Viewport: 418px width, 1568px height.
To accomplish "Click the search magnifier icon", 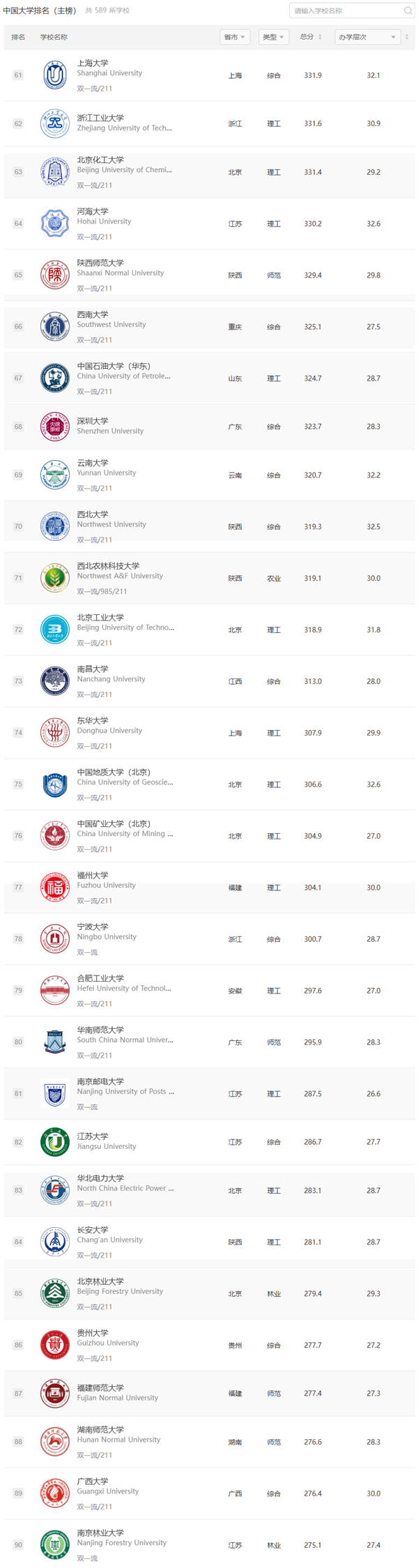I will [408, 11].
